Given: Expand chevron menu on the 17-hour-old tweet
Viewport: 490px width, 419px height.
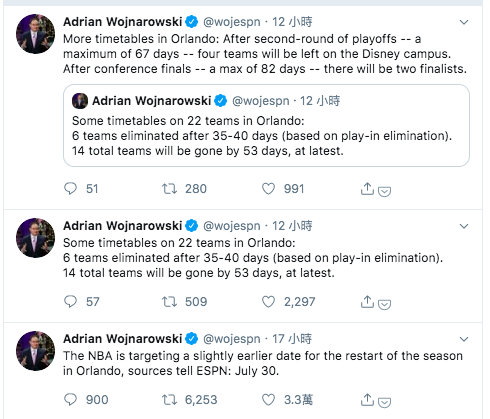Looking at the screenshot, I should tap(464, 339).
